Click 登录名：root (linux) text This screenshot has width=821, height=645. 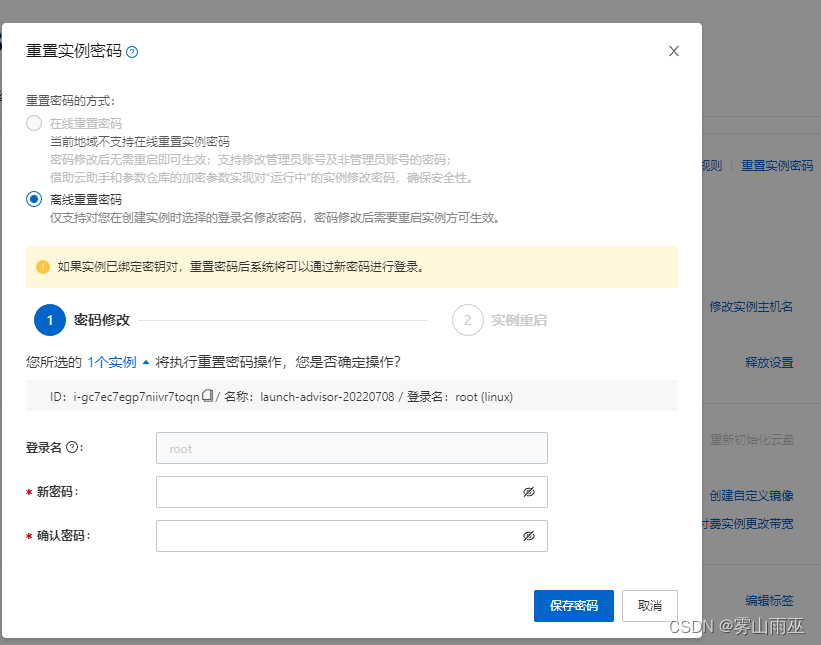(460, 397)
